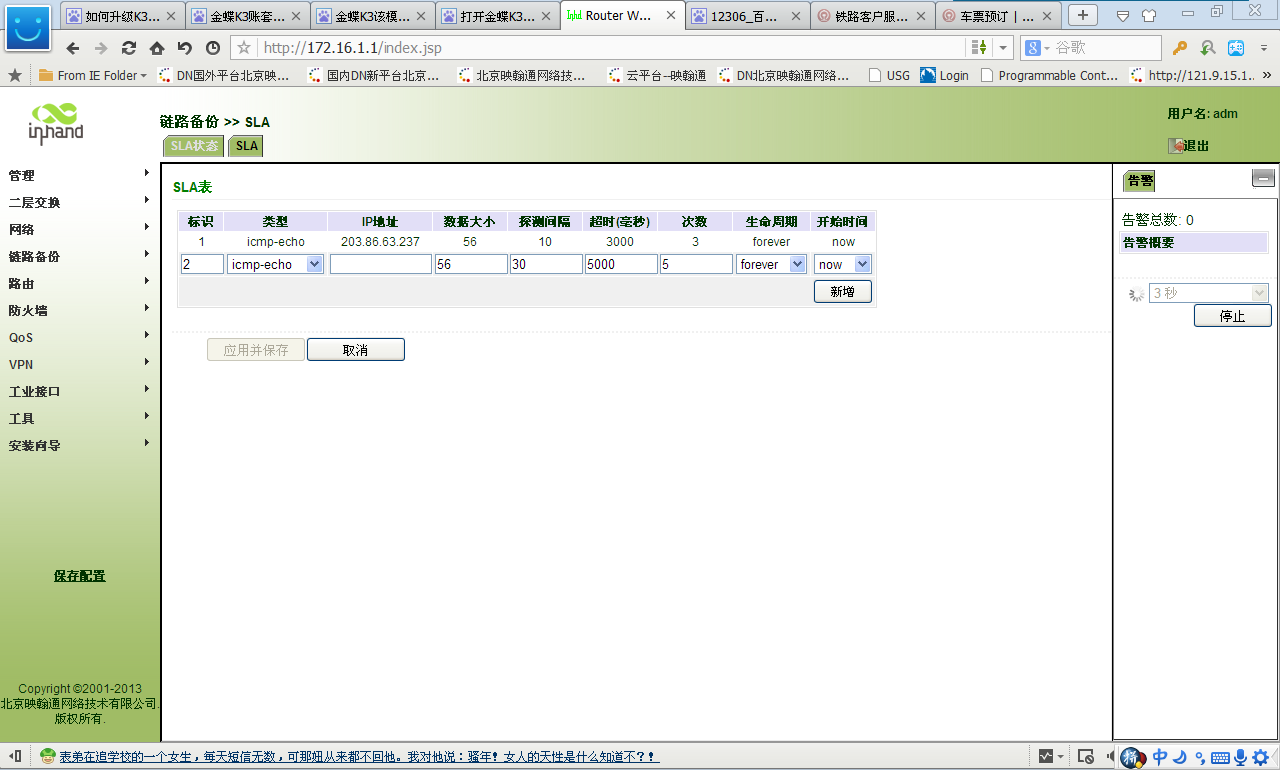Open the 生命周期 forever dropdown

(771, 264)
